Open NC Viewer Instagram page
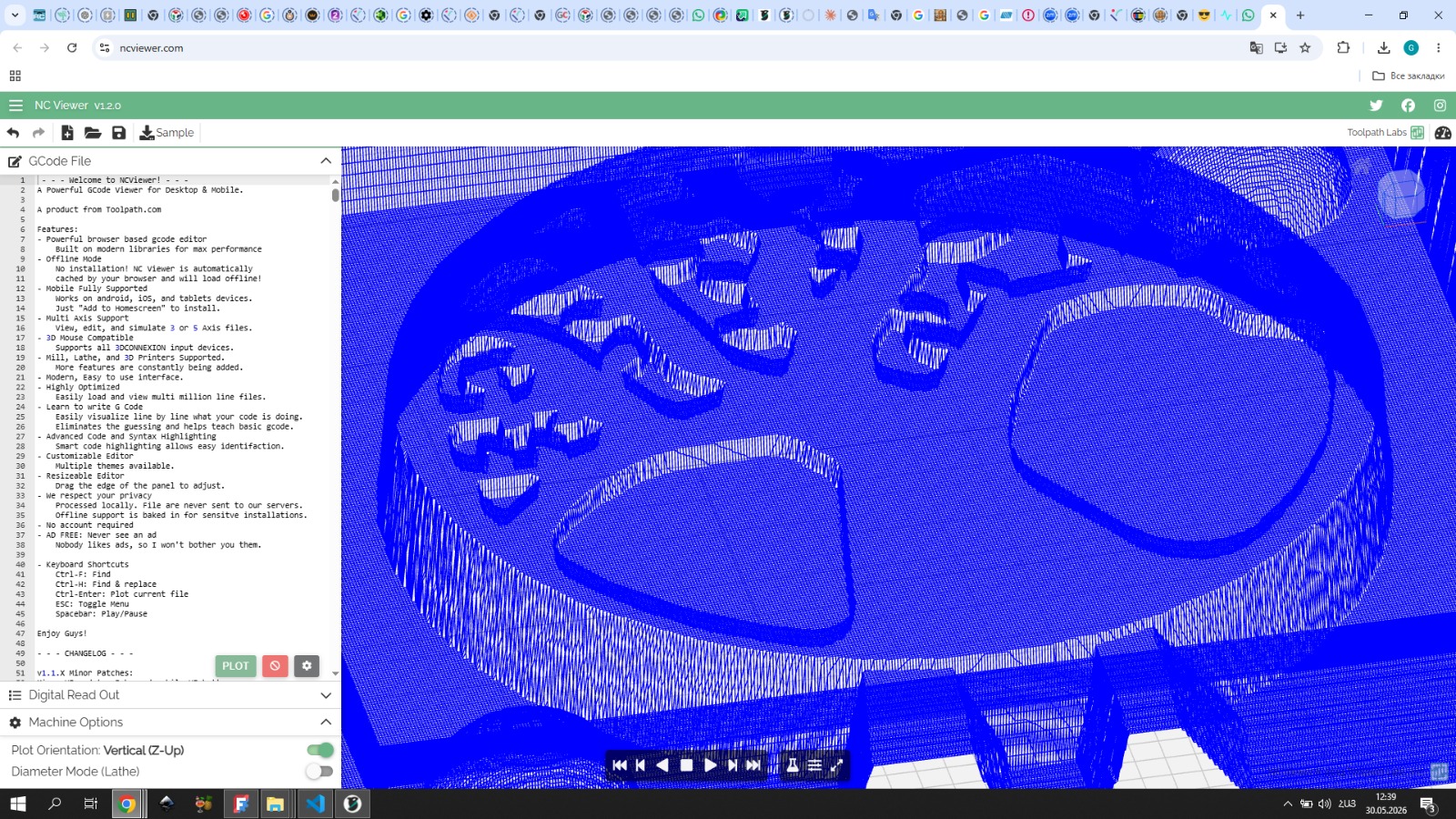This screenshot has width=1456, height=819. pos(1440,106)
